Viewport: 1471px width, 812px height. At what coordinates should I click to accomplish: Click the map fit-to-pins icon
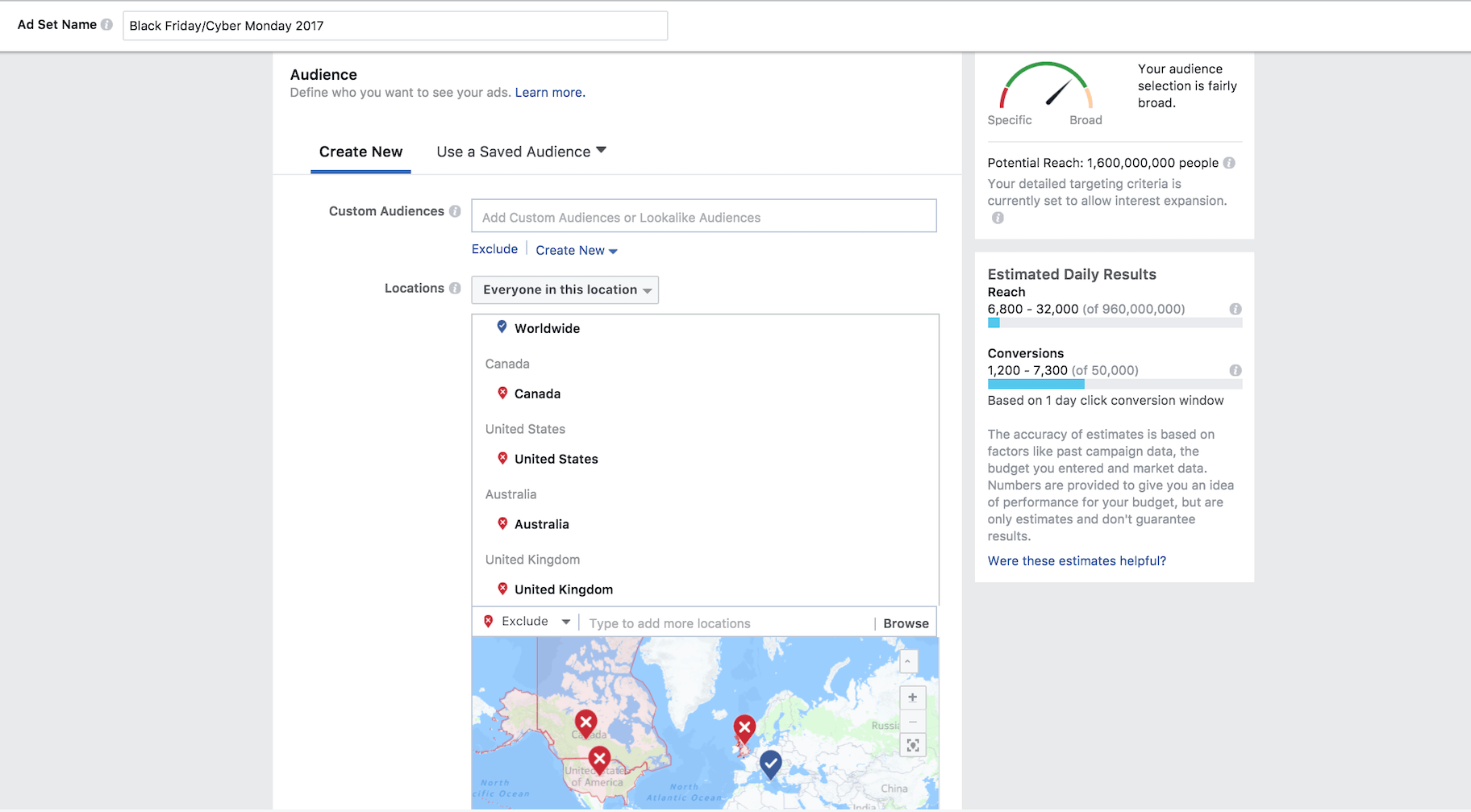click(x=912, y=745)
